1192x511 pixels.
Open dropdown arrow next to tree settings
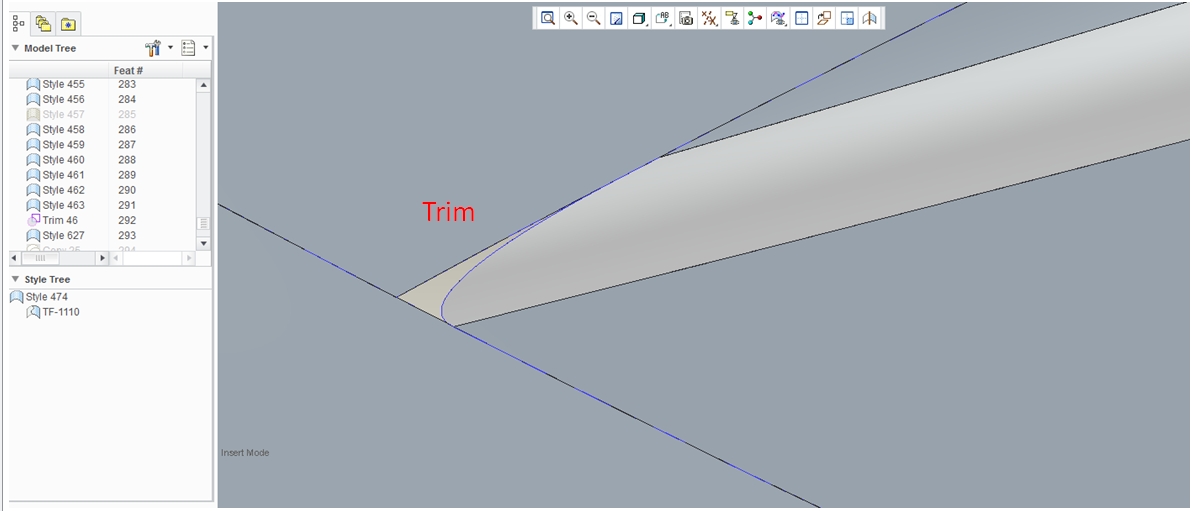pyautogui.click(x=170, y=48)
